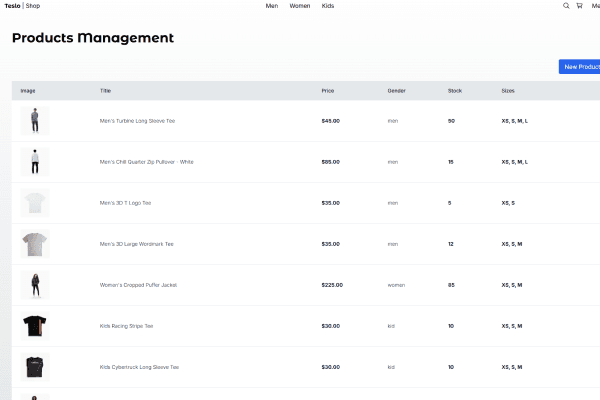
Task: Open Men's Chill Quarter Zip Pullover - White
Action: [147, 162]
